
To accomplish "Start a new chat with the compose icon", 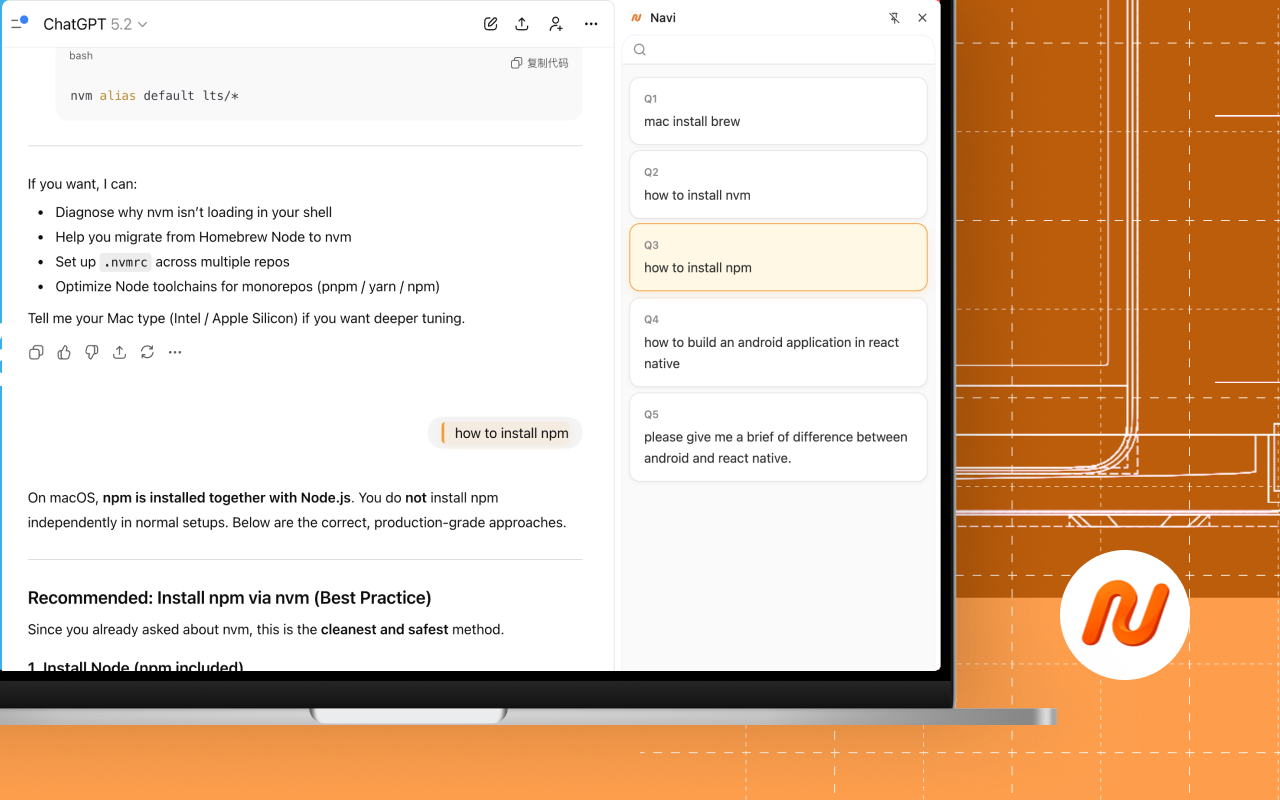I will (490, 23).
